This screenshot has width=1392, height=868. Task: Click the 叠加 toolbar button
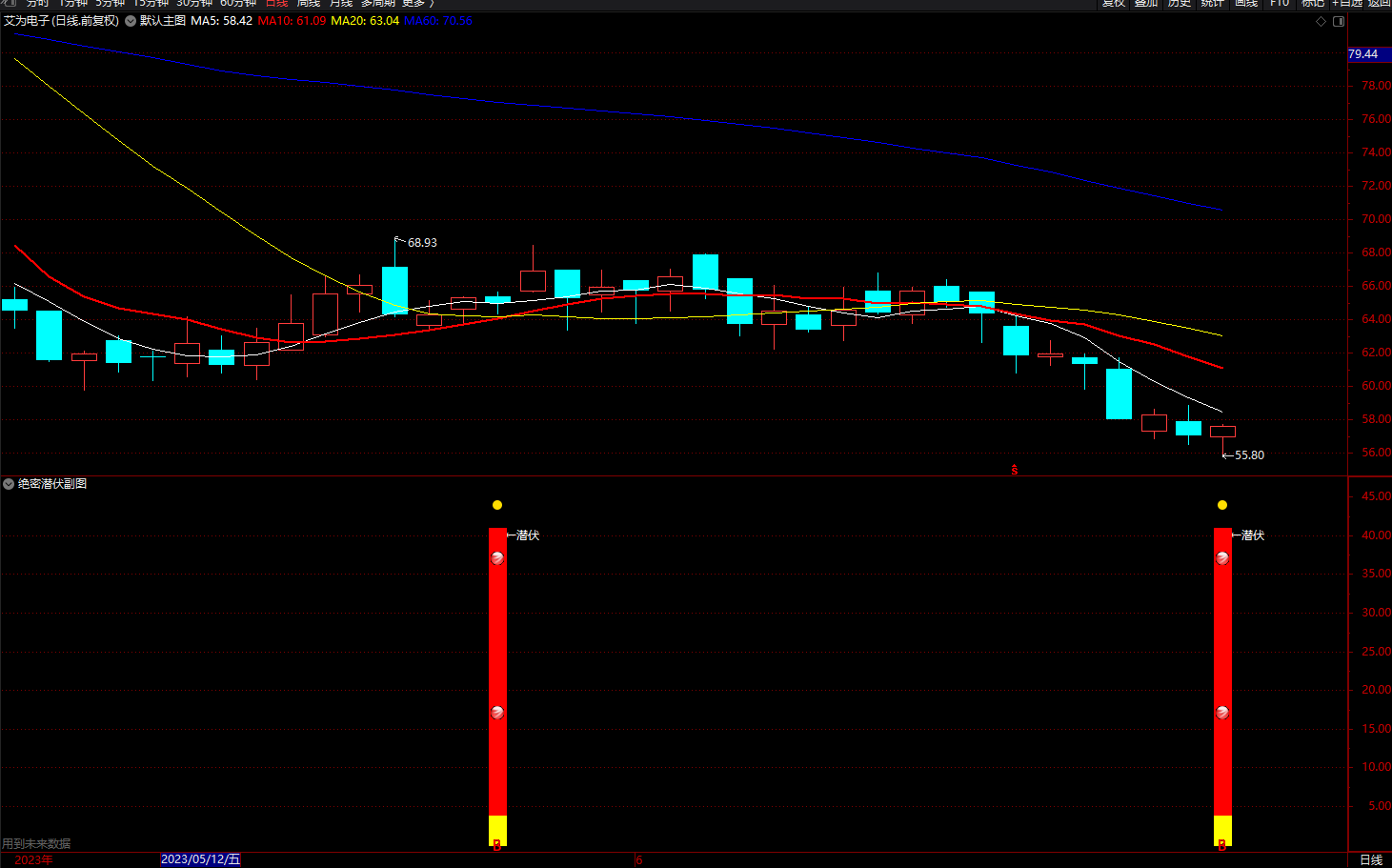[1146, 4]
